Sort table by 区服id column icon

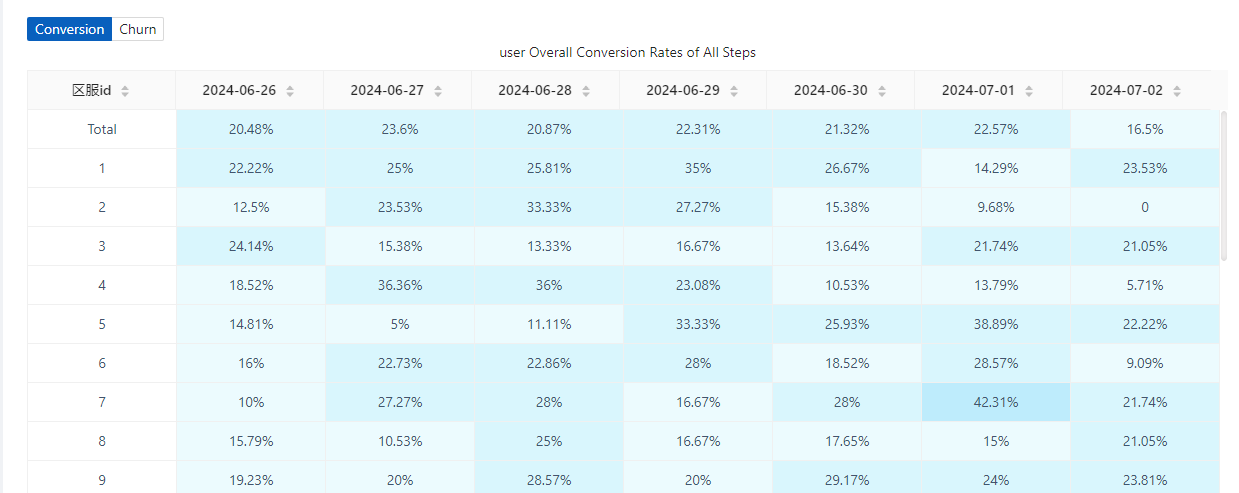125,91
